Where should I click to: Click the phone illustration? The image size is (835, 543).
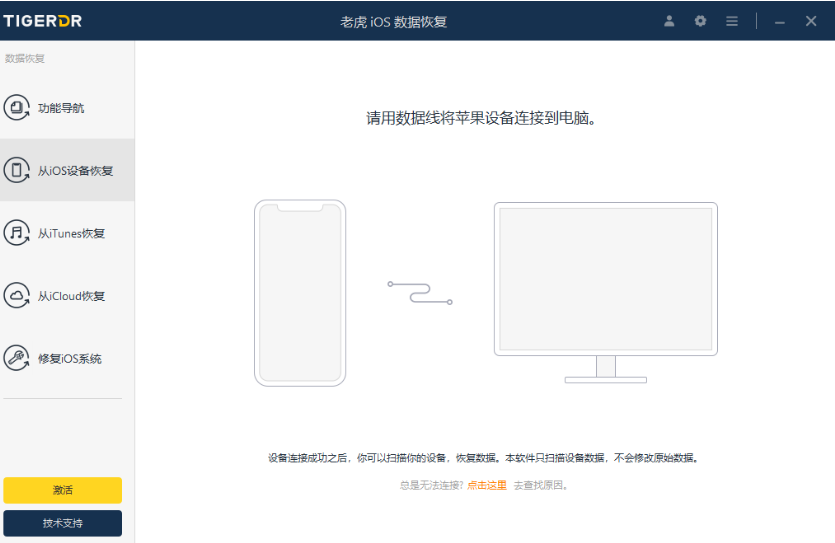tap(300, 293)
